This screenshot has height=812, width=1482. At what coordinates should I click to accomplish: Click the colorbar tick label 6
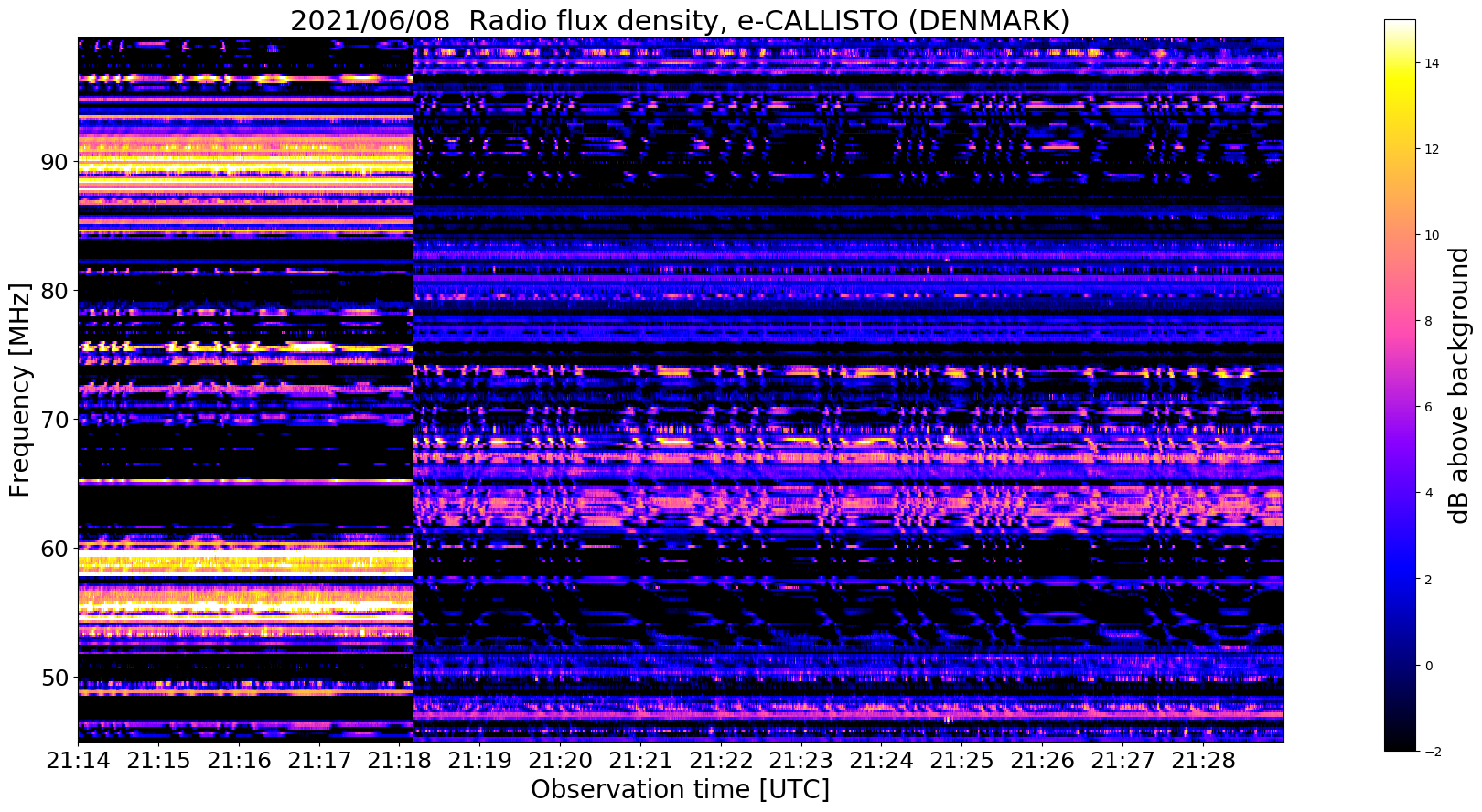point(1428,407)
